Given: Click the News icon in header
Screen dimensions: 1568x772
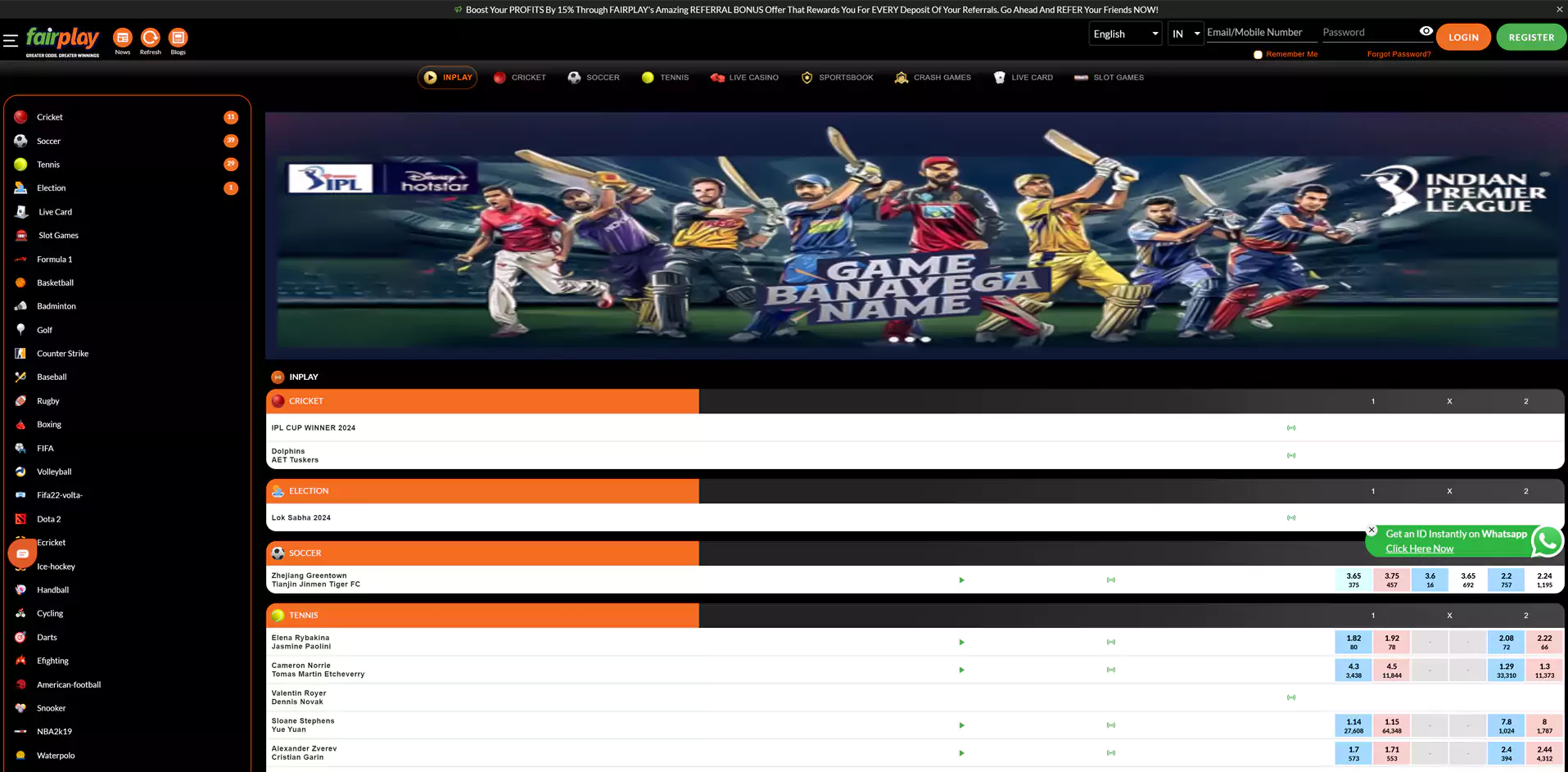Looking at the screenshot, I should [122, 38].
